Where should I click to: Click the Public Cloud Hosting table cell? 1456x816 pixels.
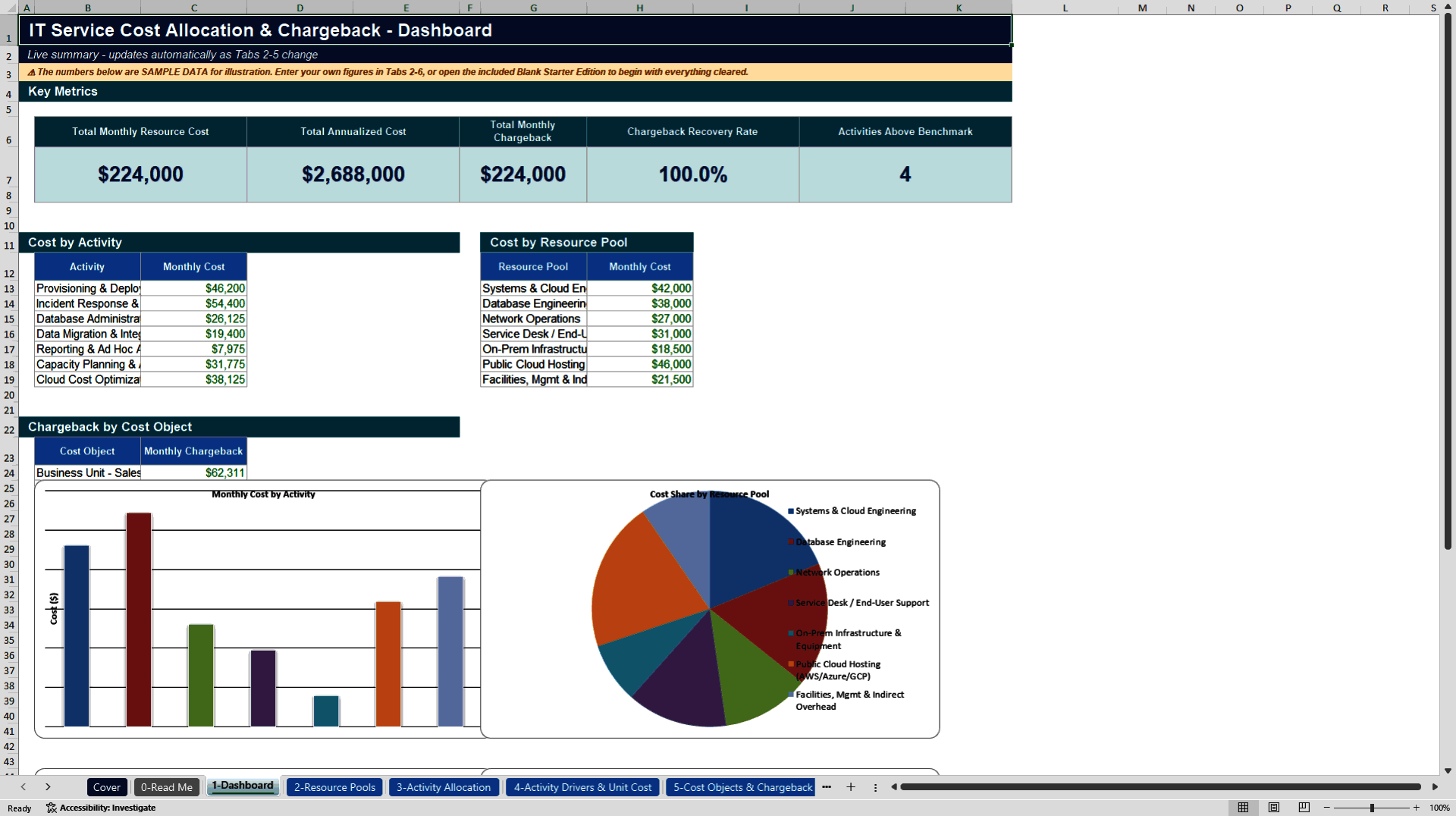[534, 365]
